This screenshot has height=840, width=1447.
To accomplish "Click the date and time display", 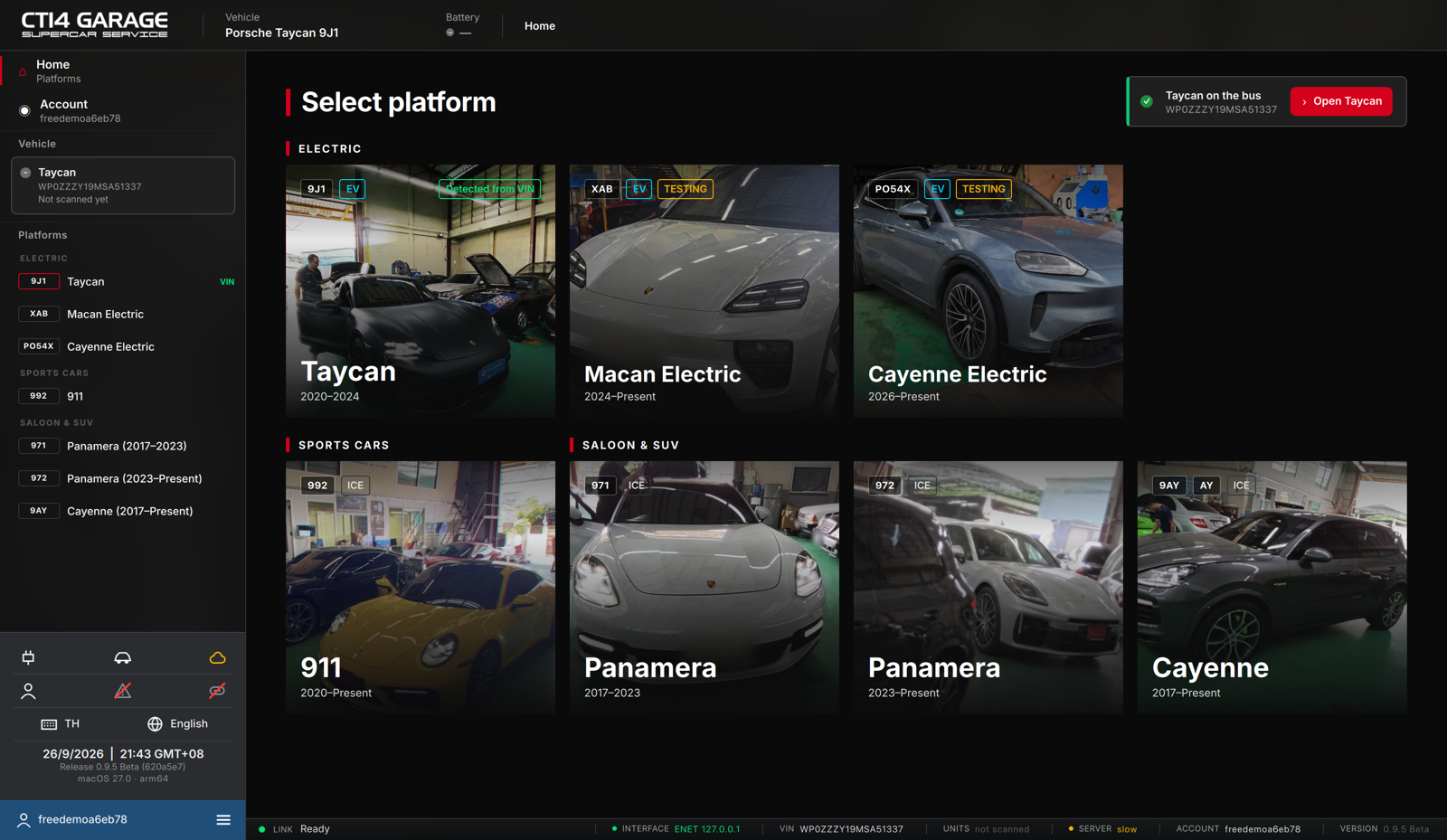I will pyautogui.click(x=123, y=753).
